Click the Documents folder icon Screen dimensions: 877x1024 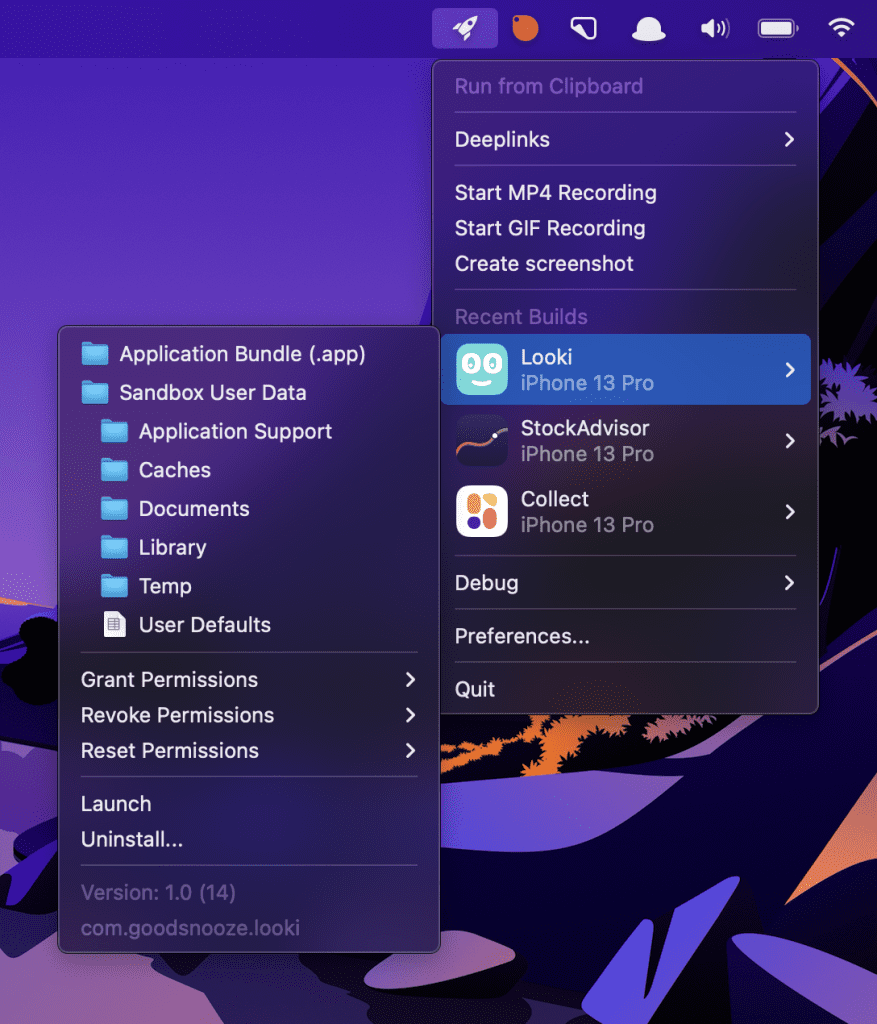pos(114,509)
